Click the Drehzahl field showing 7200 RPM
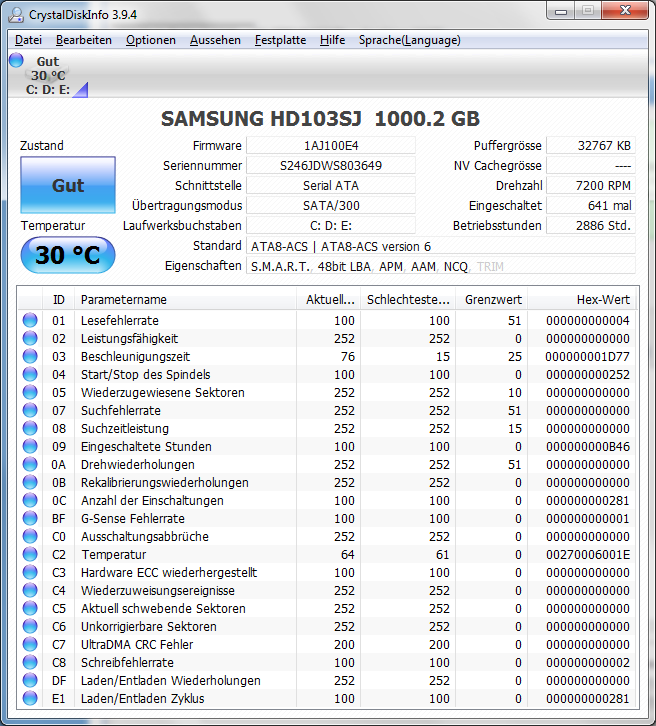 click(591, 186)
